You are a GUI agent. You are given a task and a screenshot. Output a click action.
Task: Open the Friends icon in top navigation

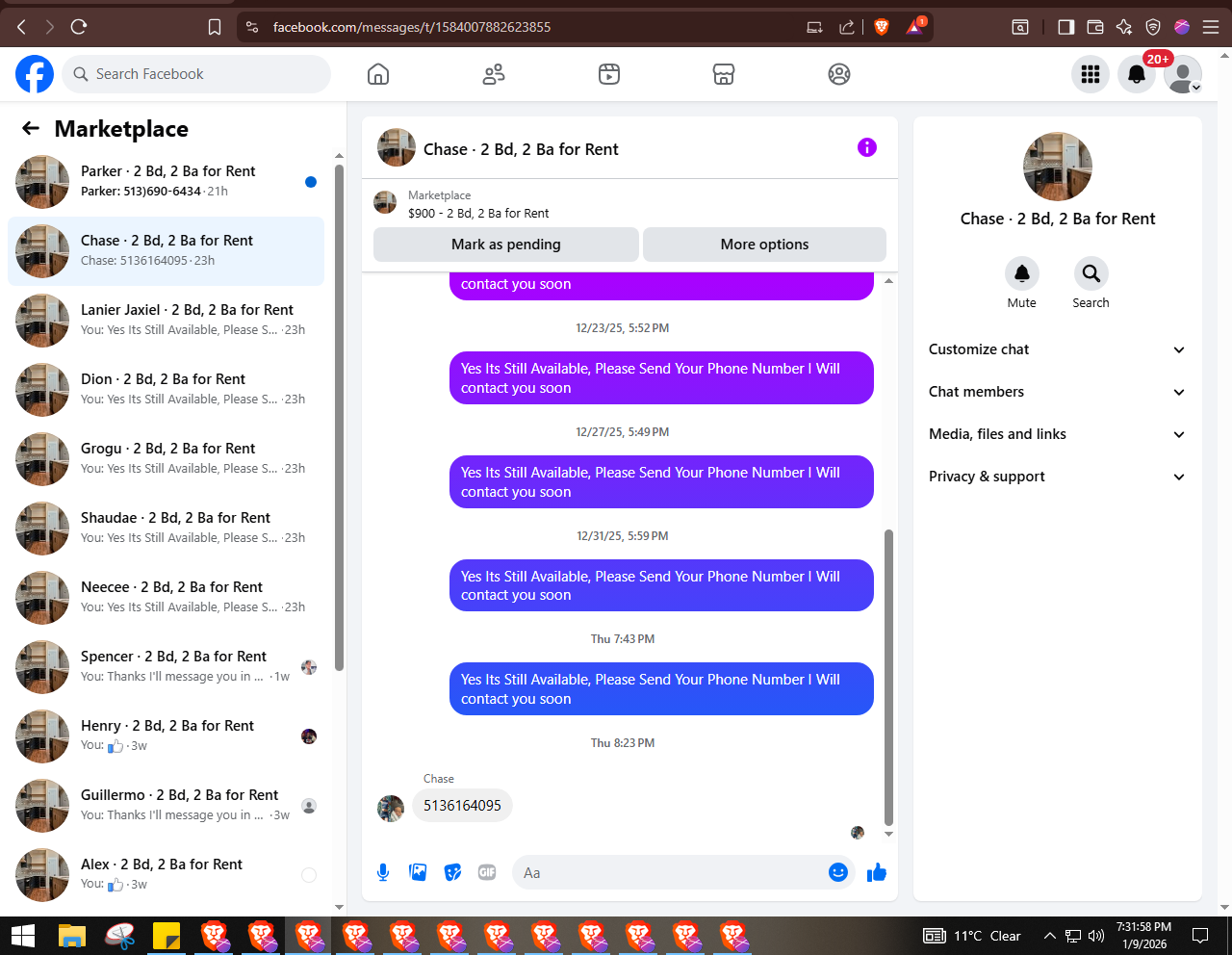point(494,74)
